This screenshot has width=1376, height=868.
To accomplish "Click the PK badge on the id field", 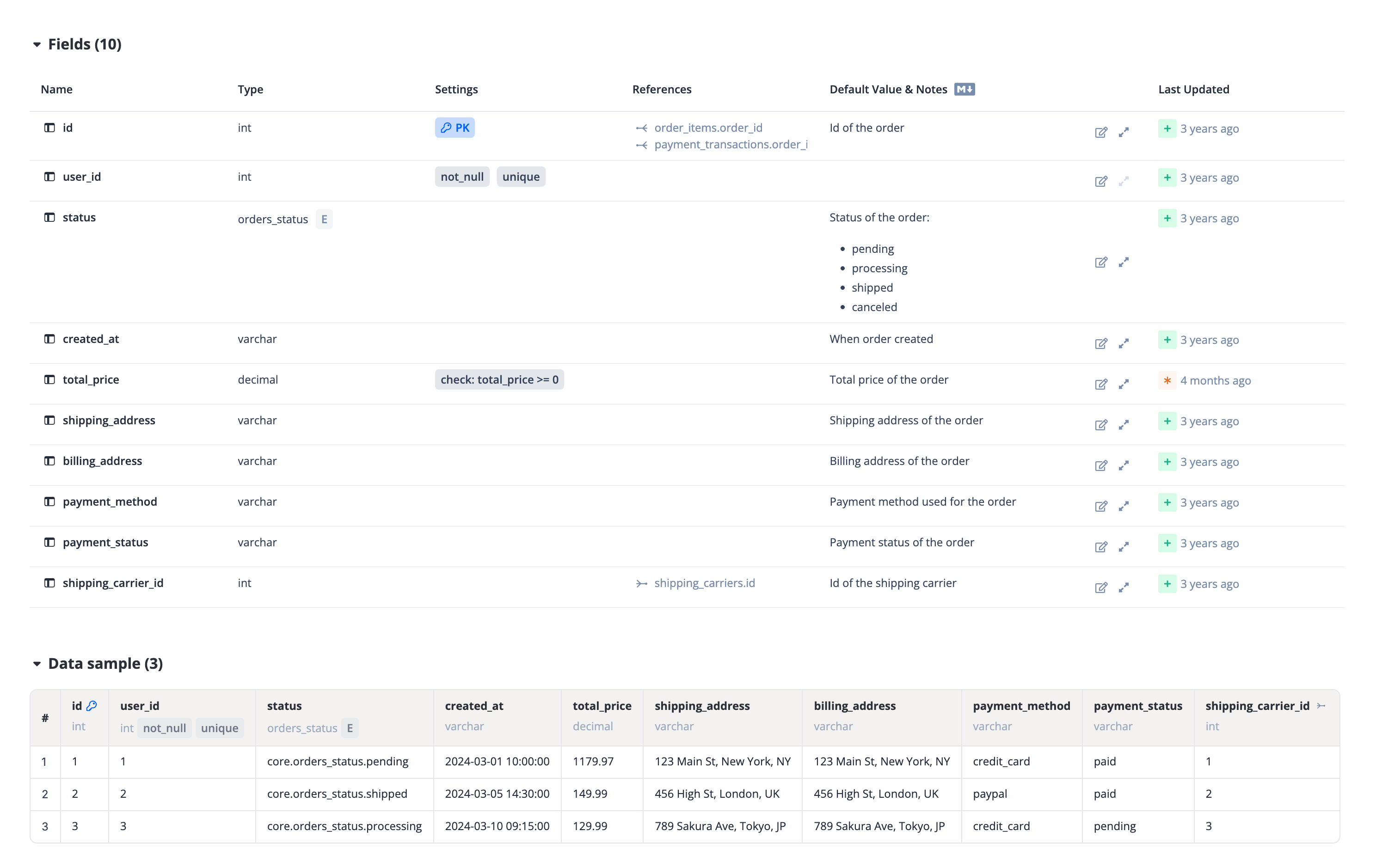I will tap(455, 128).
